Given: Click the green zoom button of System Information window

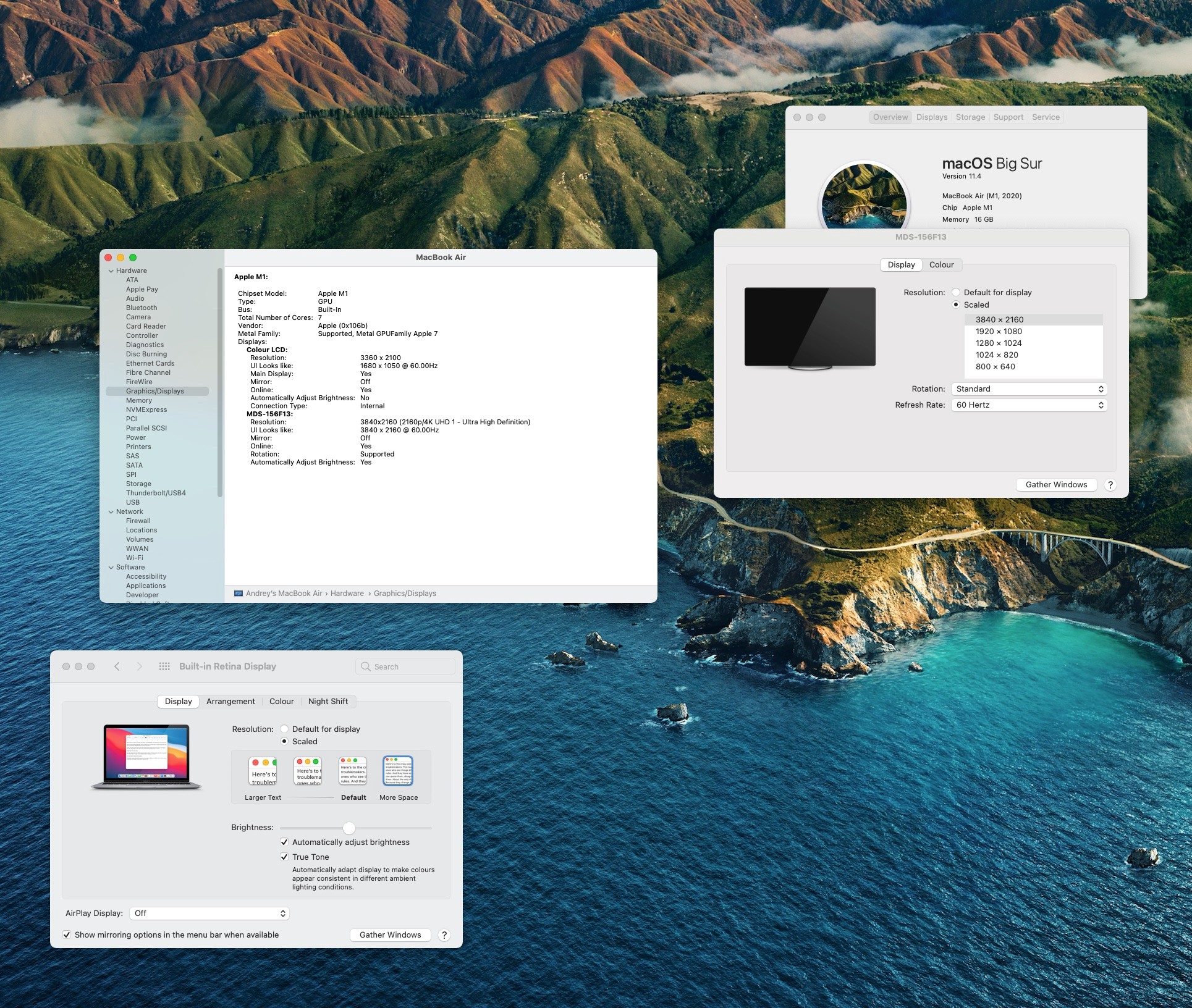Looking at the screenshot, I should 133,258.
